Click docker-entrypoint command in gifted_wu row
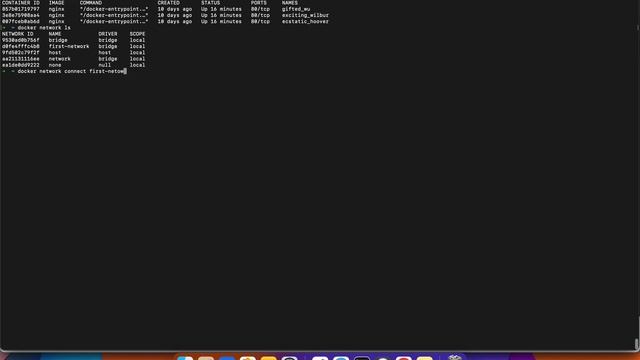 coord(114,9)
